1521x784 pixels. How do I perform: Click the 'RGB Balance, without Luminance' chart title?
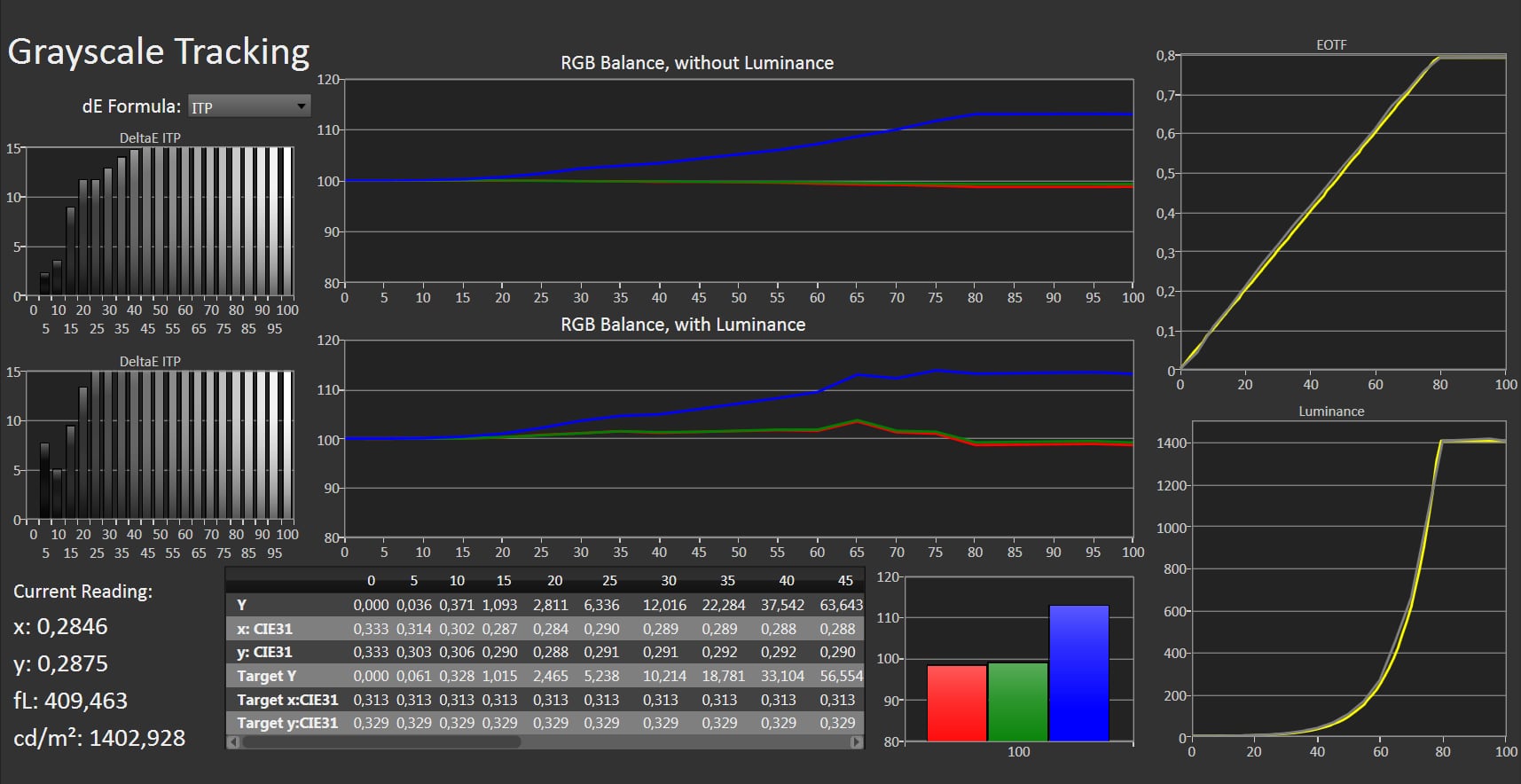click(697, 63)
